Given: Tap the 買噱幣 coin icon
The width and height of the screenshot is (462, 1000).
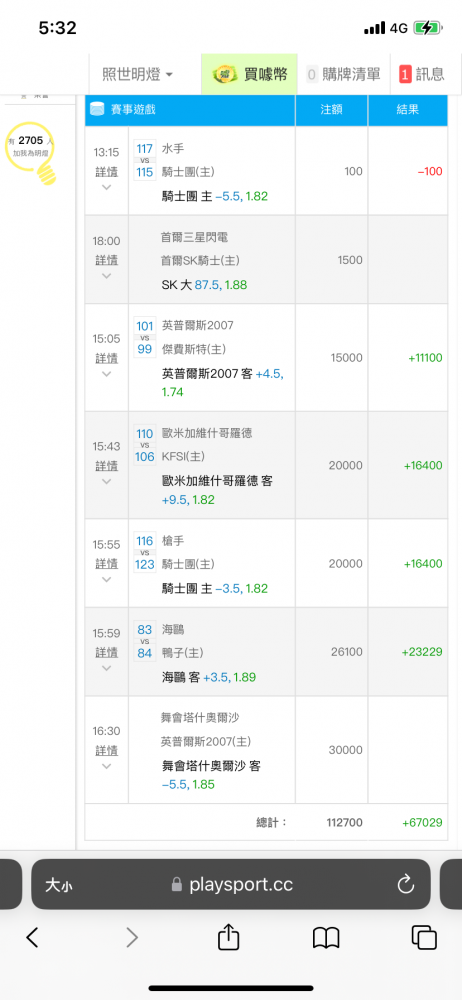Looking at the screenshot, I should point(225,74).
